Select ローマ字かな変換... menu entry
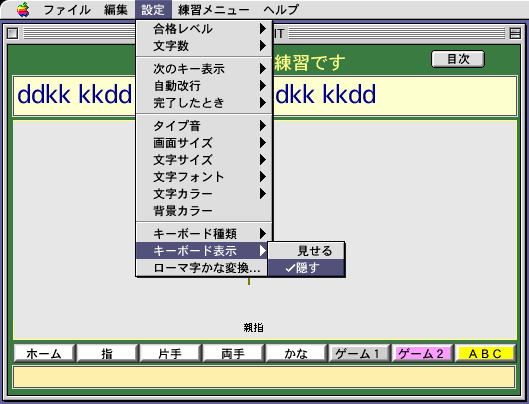529x404 pixels. [x=202, y=268]
